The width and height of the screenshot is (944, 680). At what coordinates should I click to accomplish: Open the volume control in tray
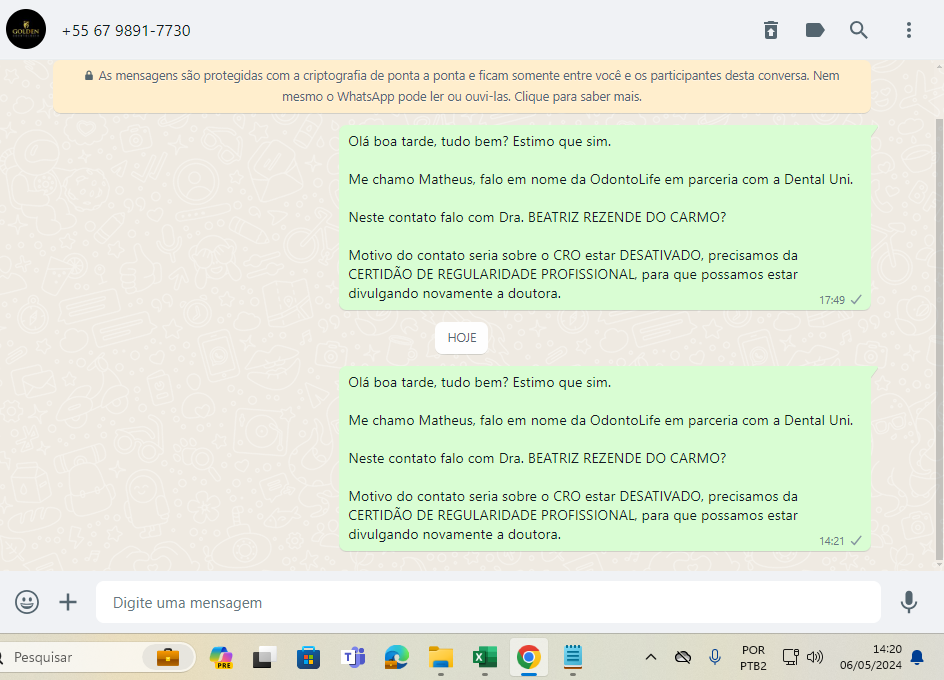tap(815, 657)
